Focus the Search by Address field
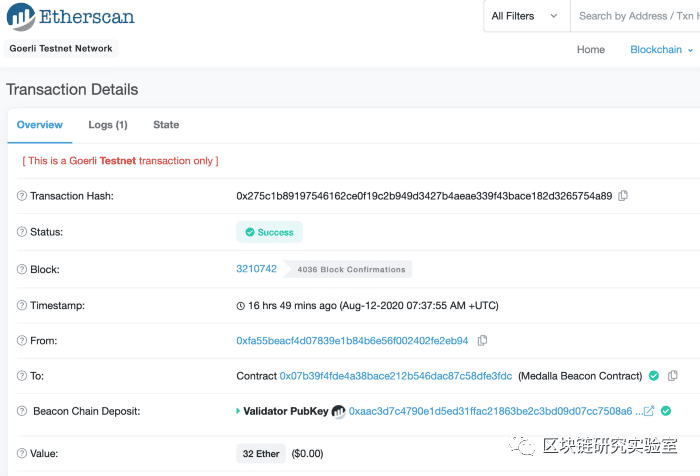The width and height of the screenshot is (700, 476). coord(635,16)
